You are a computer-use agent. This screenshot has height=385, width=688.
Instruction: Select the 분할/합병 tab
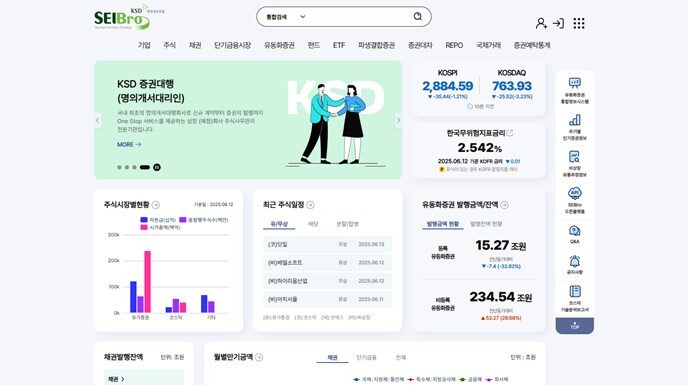(348, 224)
